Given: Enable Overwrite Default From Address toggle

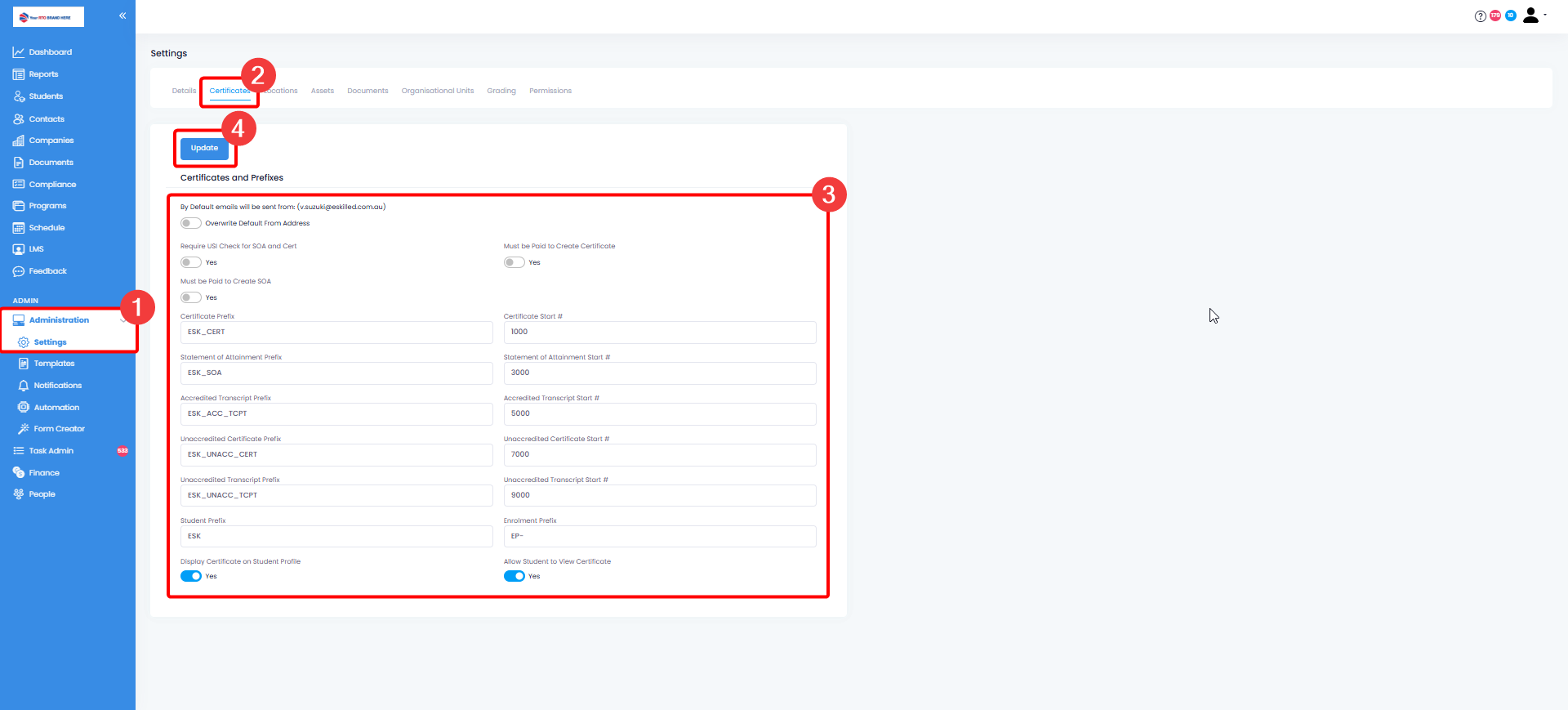Looking at the screenshot, I should click(x=191, y=223).
